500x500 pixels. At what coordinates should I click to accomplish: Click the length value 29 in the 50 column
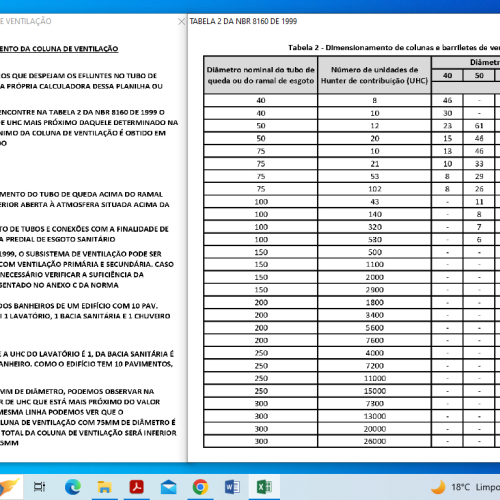tap(479, 176)
